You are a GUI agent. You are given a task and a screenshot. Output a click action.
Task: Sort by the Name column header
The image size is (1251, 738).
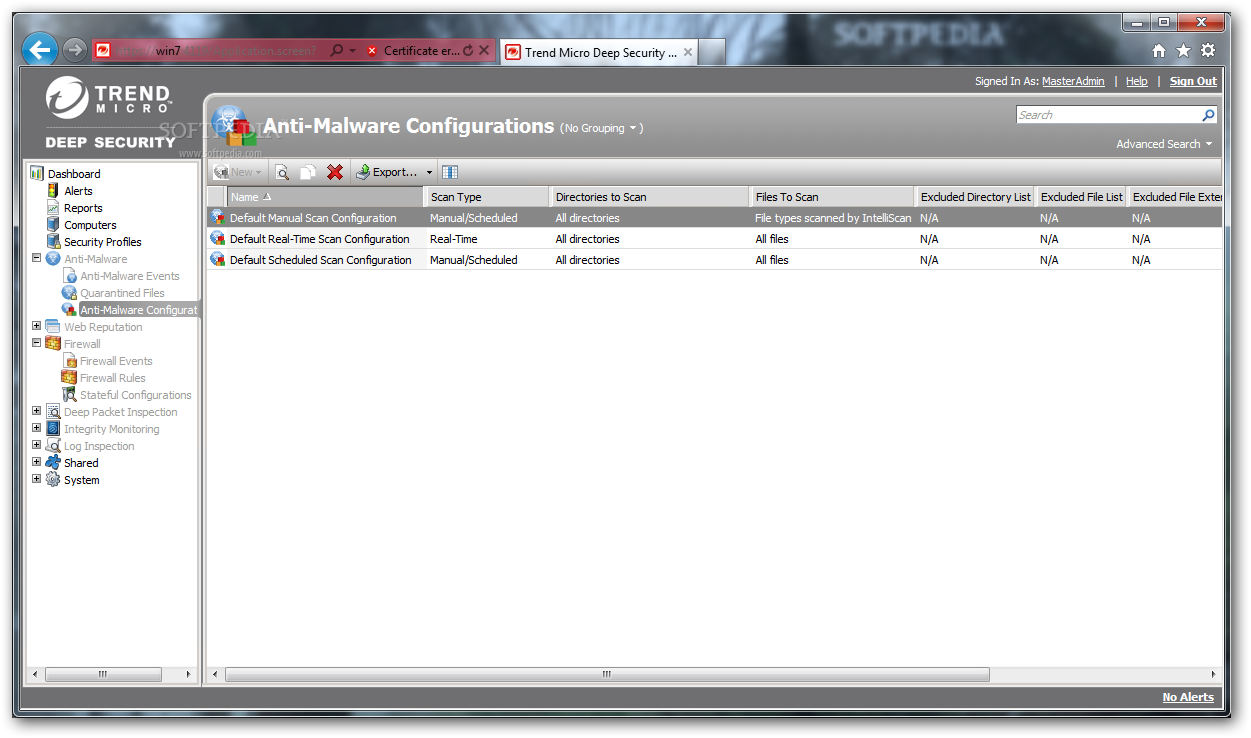(325, 197)
